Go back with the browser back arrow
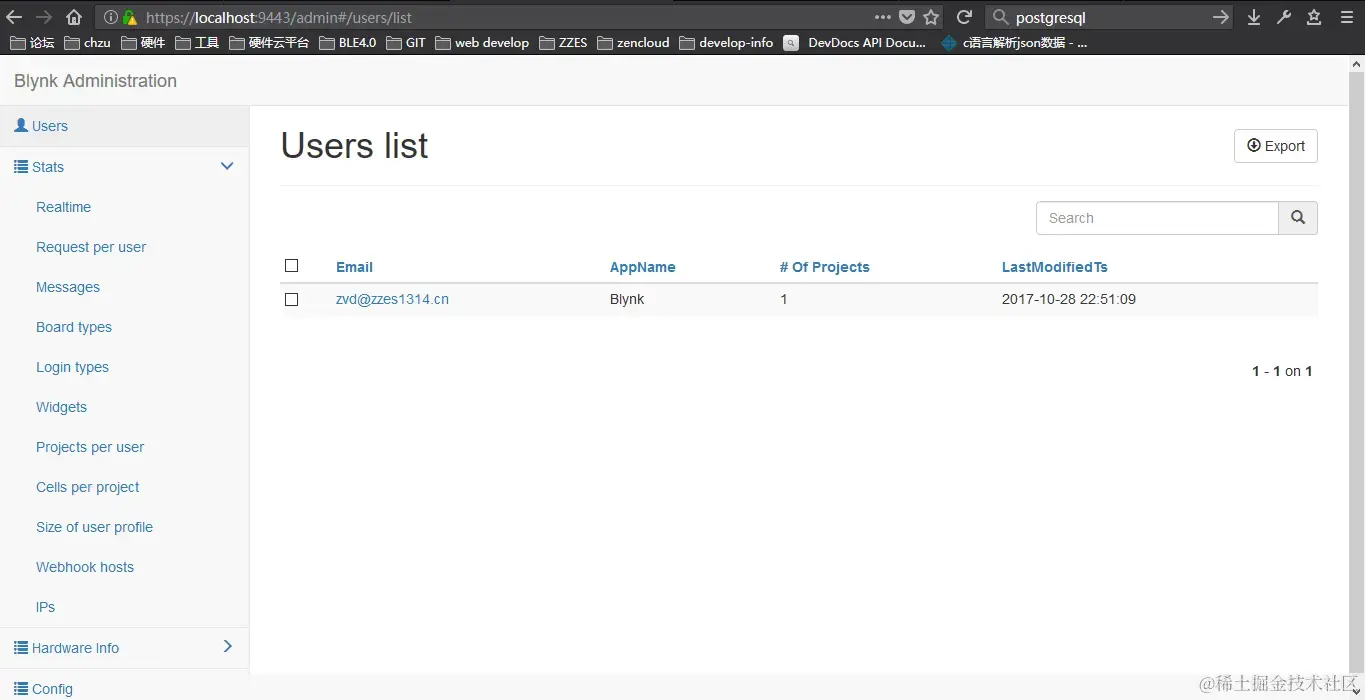Image resolution: width=1365 pixels, height=700 pixels. click(x=14, y=17)
